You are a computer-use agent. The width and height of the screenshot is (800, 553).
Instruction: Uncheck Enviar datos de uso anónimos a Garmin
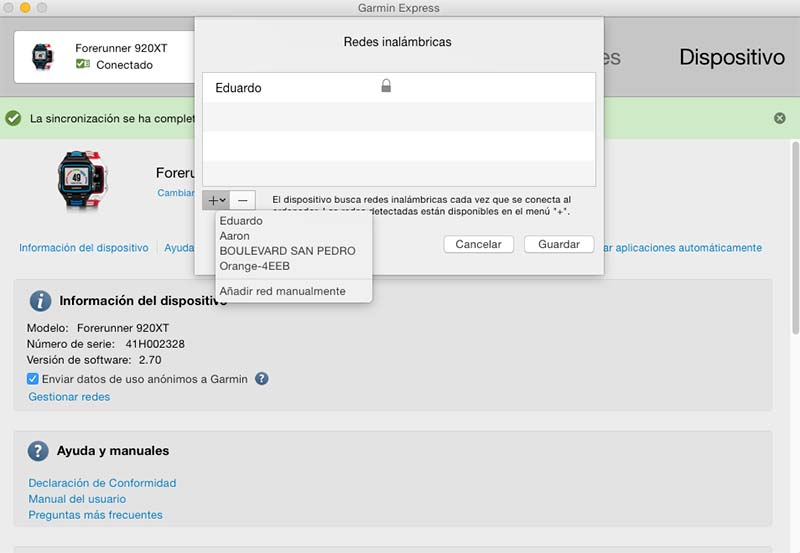click(x=33, y=379)
